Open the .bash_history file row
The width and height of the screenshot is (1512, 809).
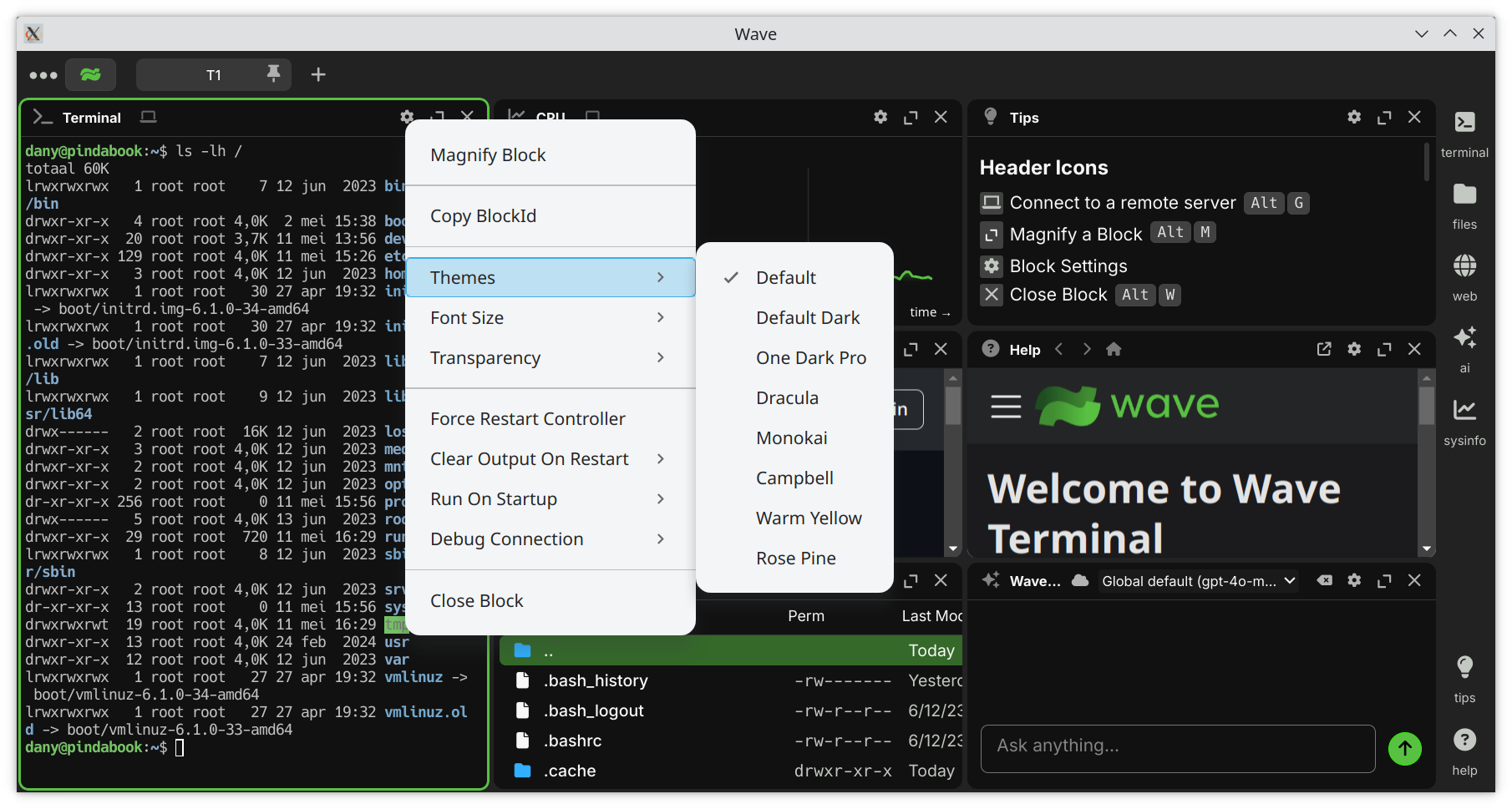pos(731,680)
